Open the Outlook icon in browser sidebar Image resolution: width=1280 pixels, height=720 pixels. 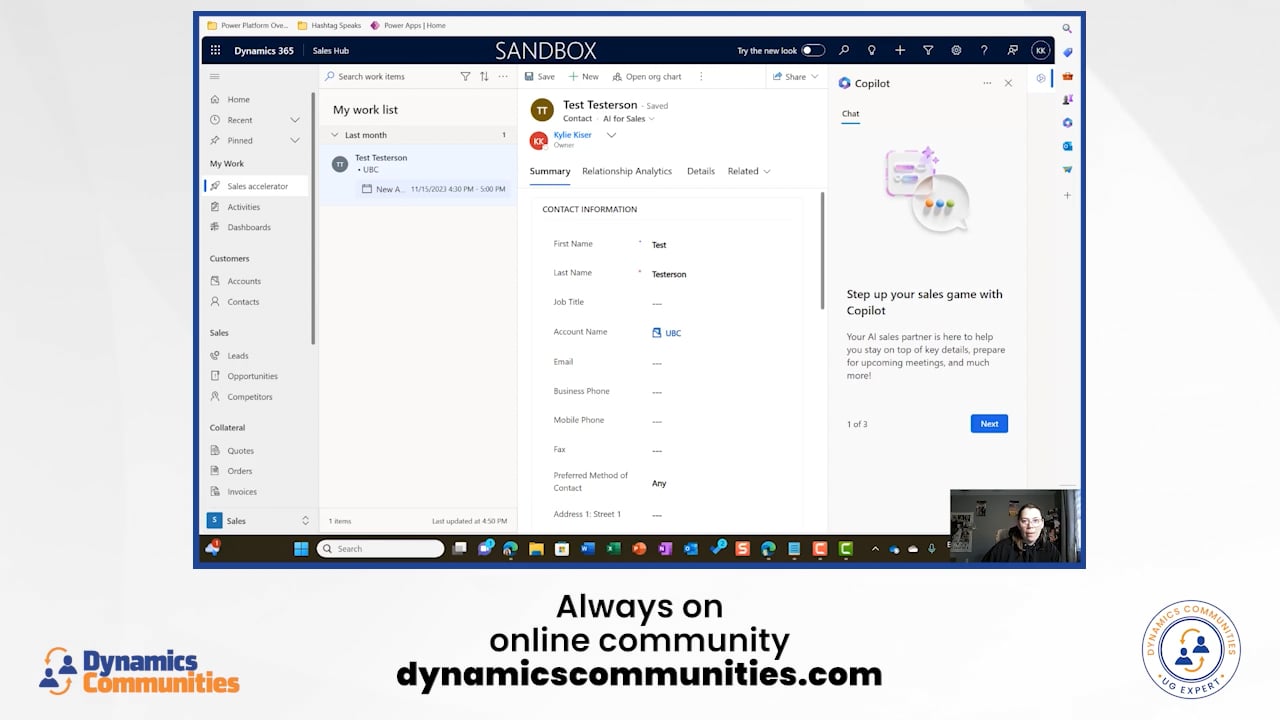pos(1067,145)
